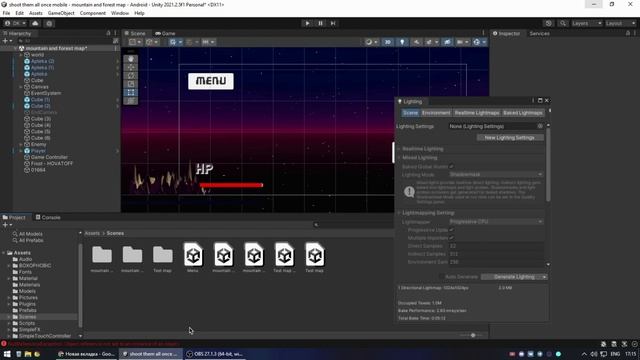Open the Lightmapper dropdown (Progressive CPU)
This screenshot has width=640, height=360.
tap(496, 222)
